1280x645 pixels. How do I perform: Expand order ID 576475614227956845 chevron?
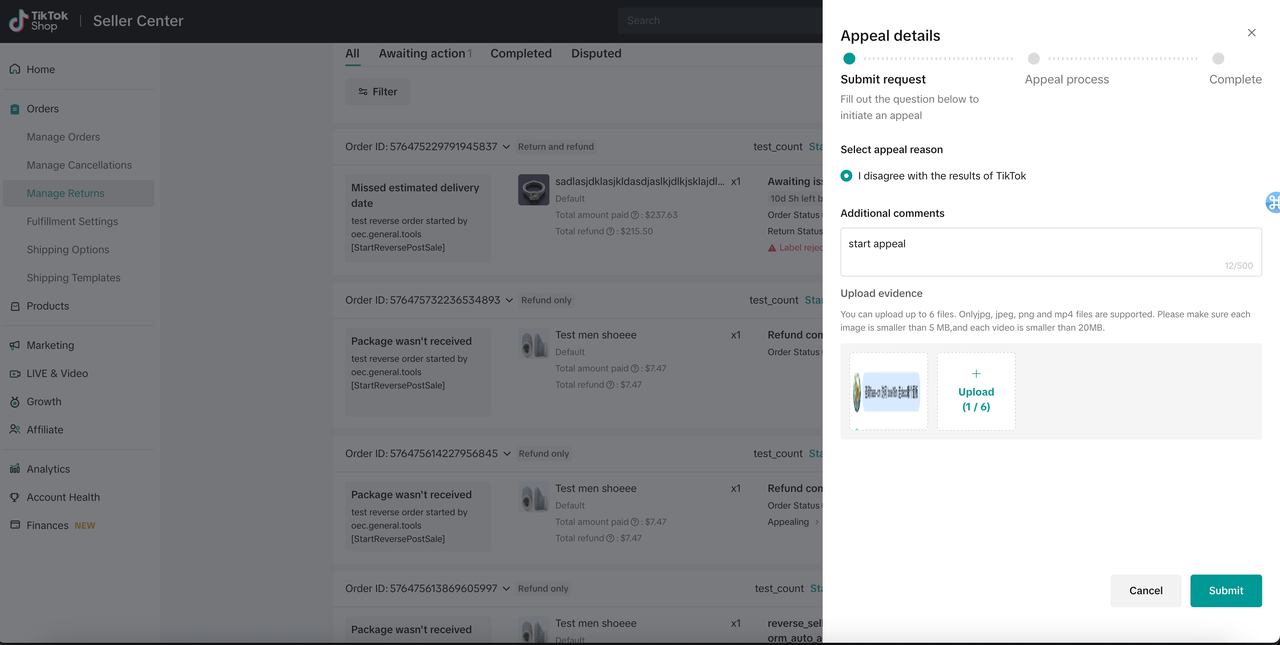[x=507, y=454]
